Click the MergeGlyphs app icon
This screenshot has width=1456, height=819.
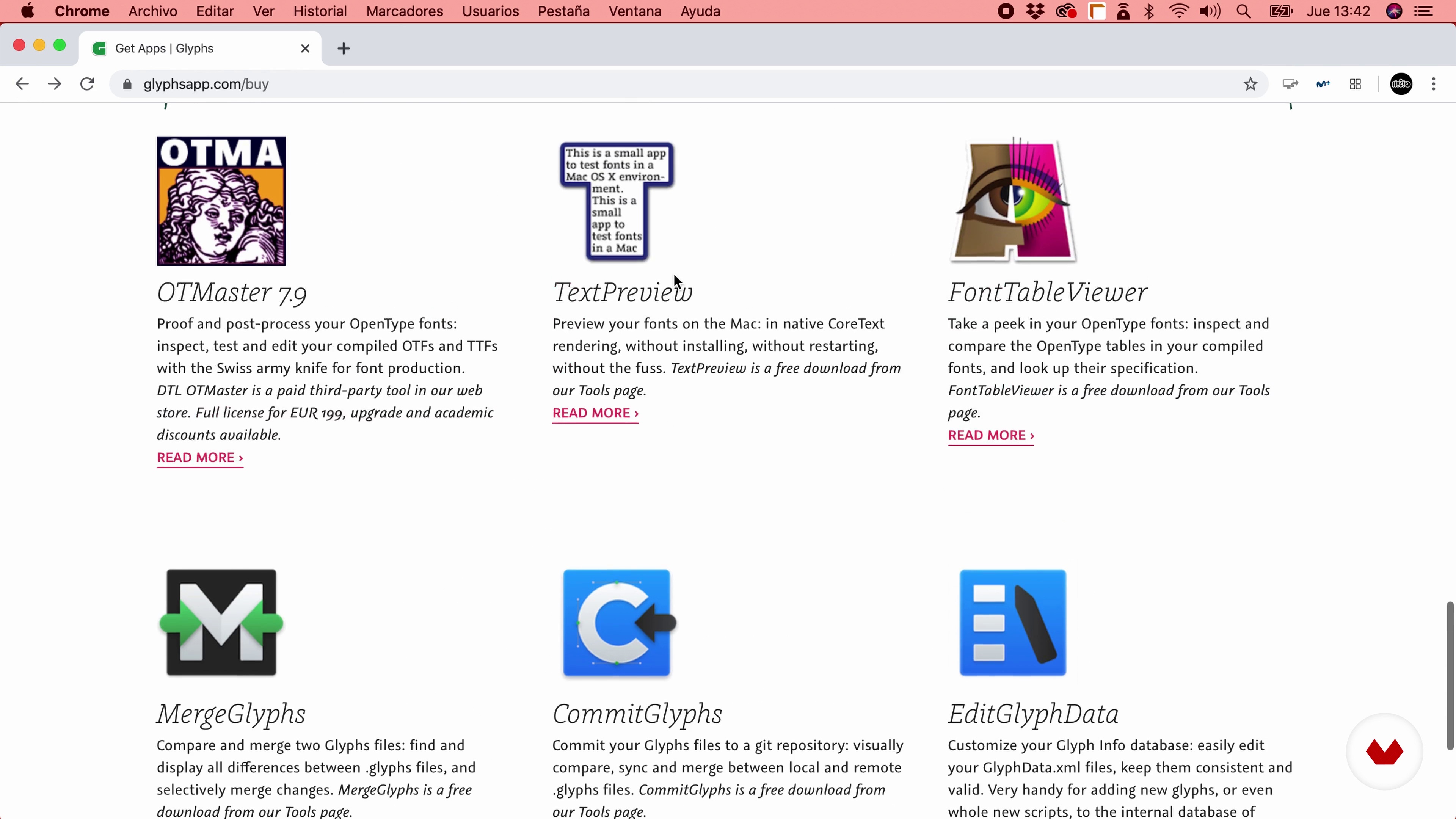coord(221,622)
